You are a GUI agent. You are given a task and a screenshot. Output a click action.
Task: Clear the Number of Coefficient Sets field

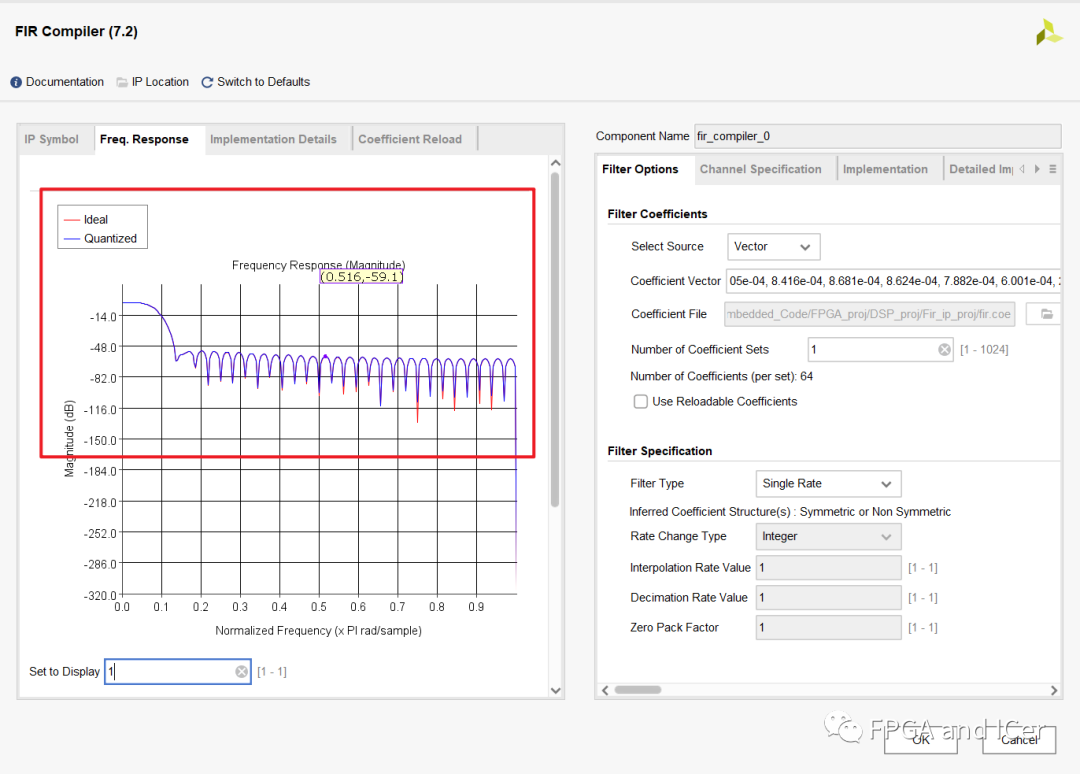(x=944, y=350)
